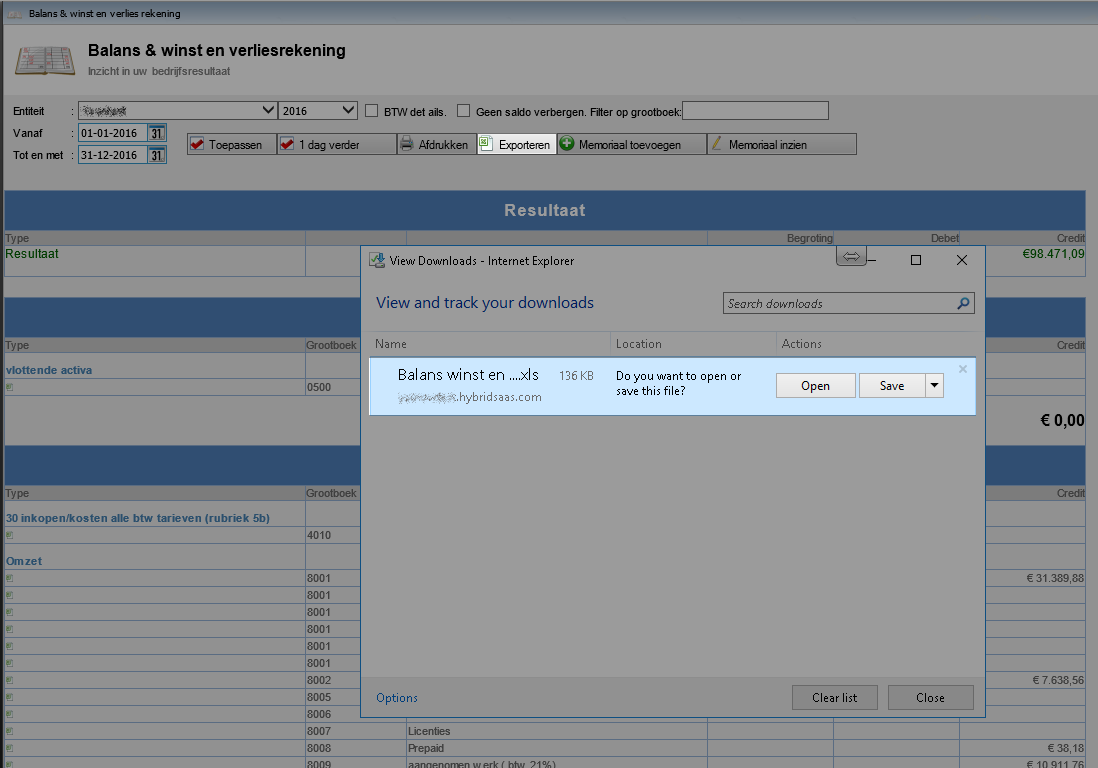
Task: Click the Filter op grootboek input field
Action: point(755,111)
